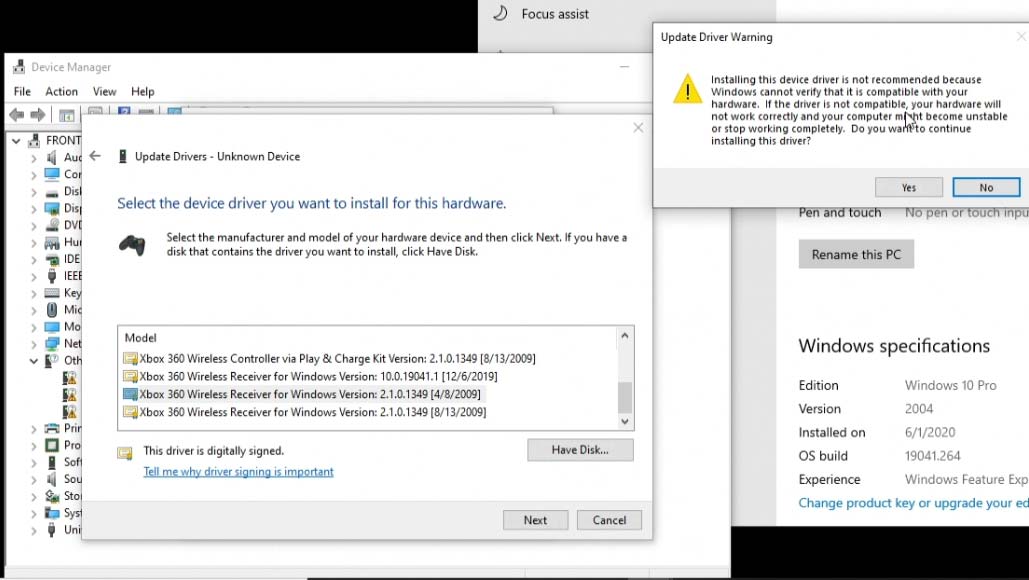Select the IEEE 1394 category icon
1029x580 pixels.
[52, 276]
